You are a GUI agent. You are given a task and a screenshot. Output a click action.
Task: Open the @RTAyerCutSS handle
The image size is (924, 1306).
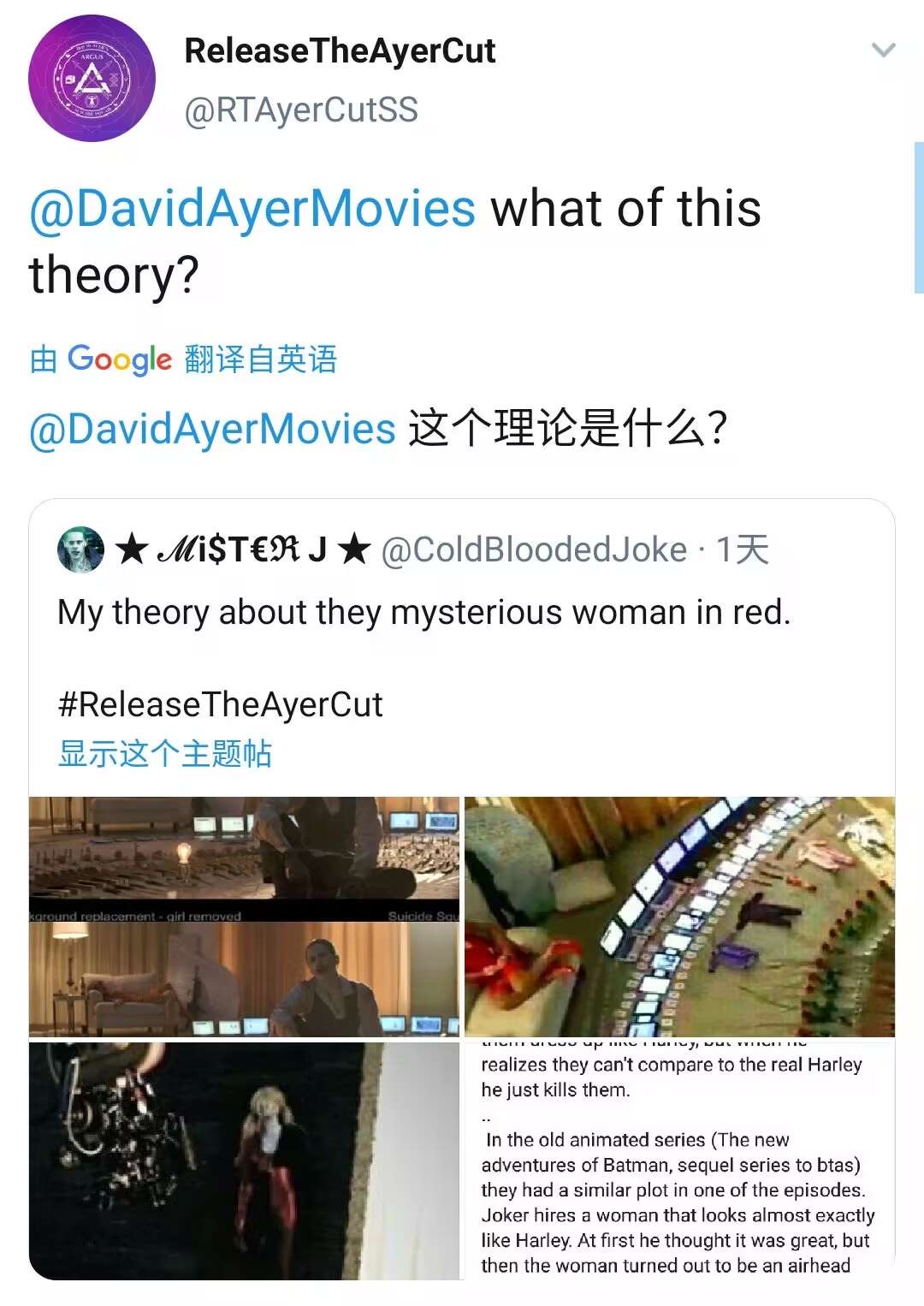301,110
